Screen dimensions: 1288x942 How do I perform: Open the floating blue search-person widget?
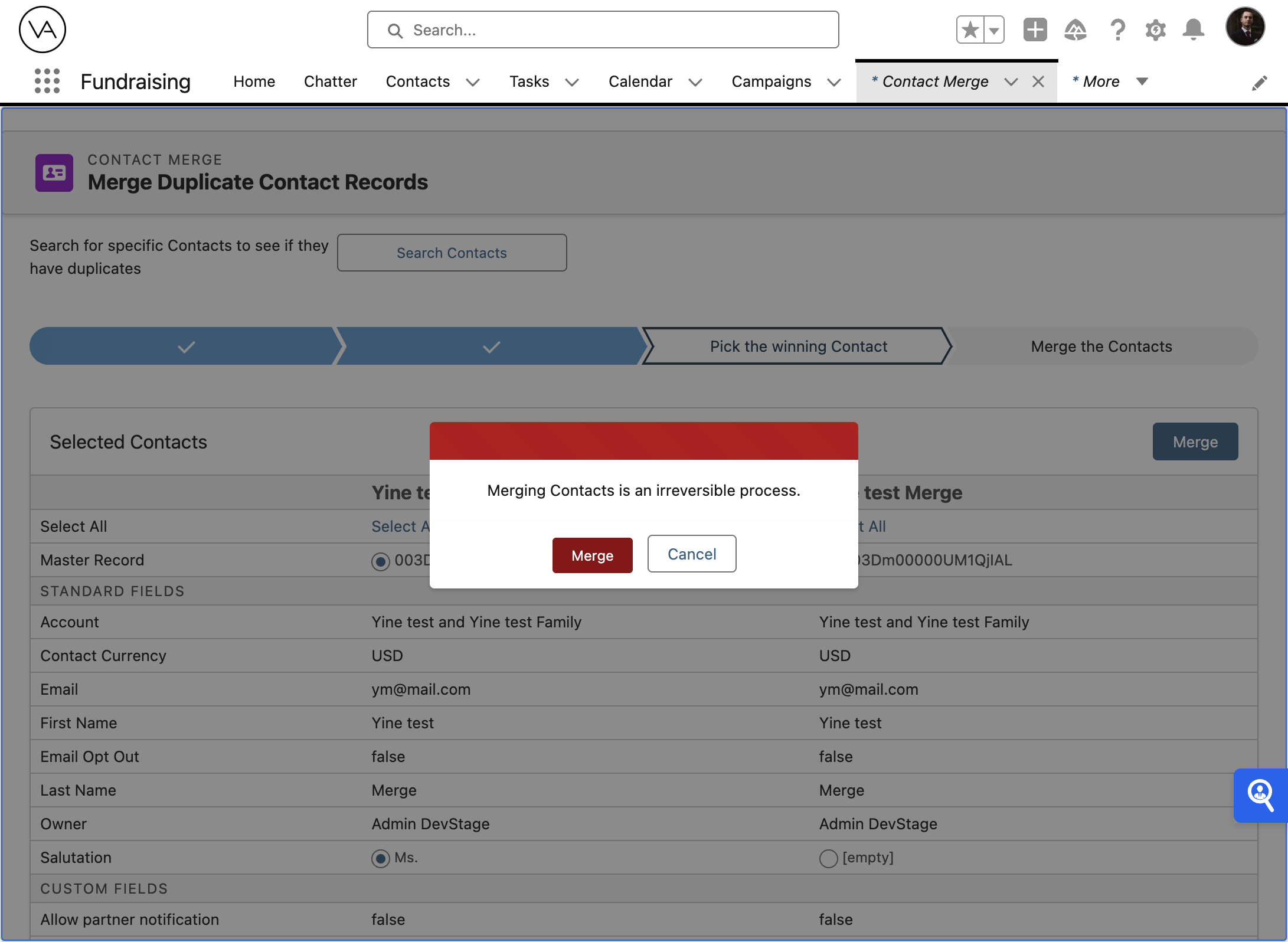(1260, 795)
